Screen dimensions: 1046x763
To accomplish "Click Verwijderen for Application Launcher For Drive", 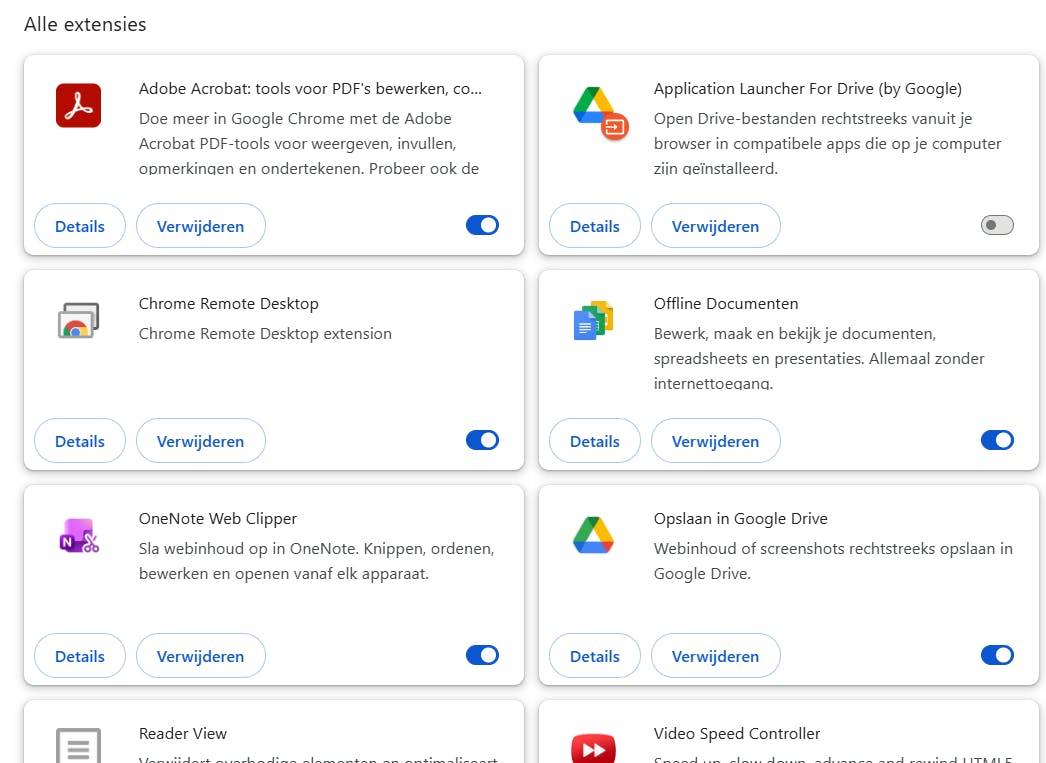I will click(x=716, y=226).
